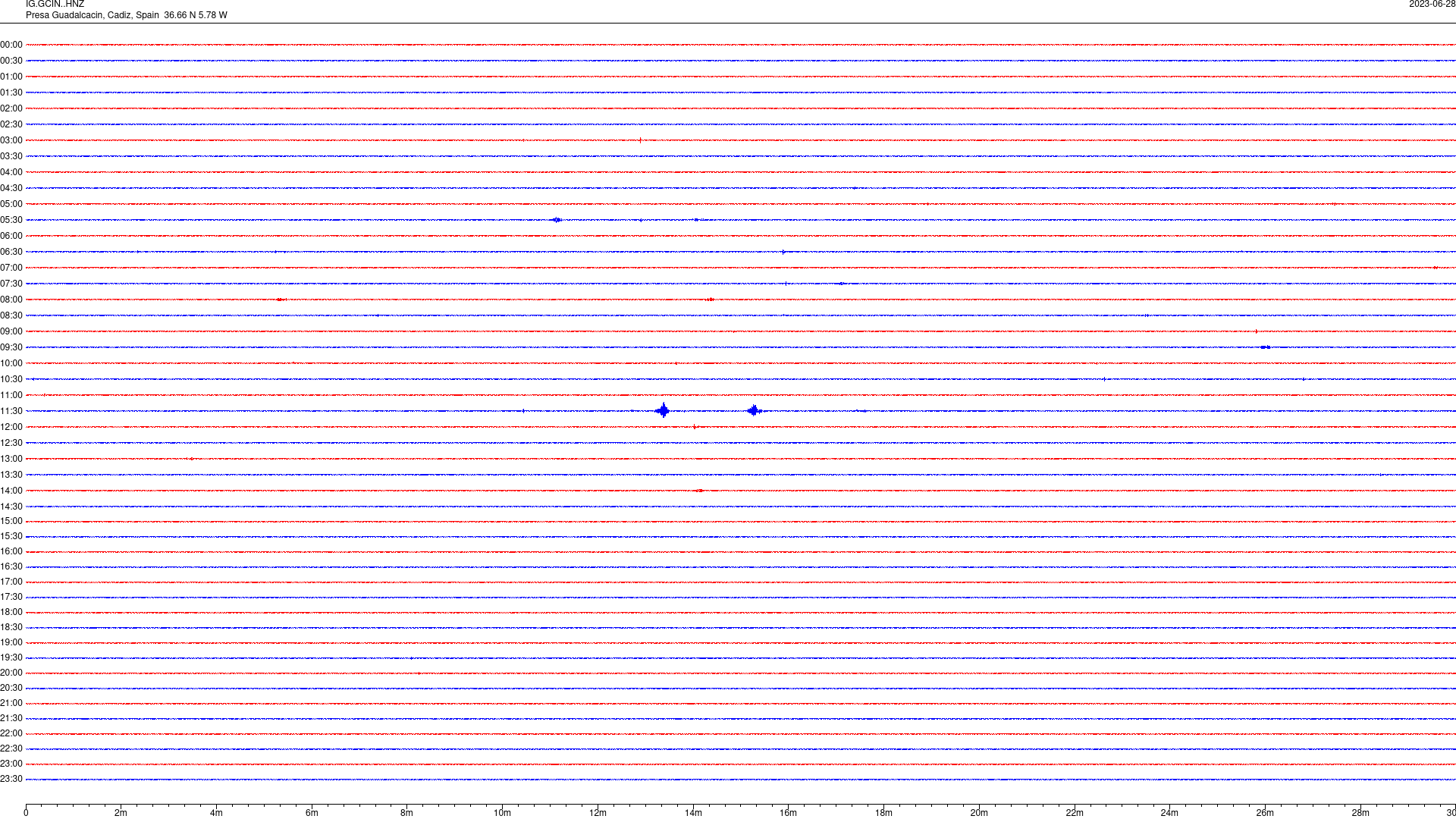Click the red spike on 03:00 trace

click(640, 140)
